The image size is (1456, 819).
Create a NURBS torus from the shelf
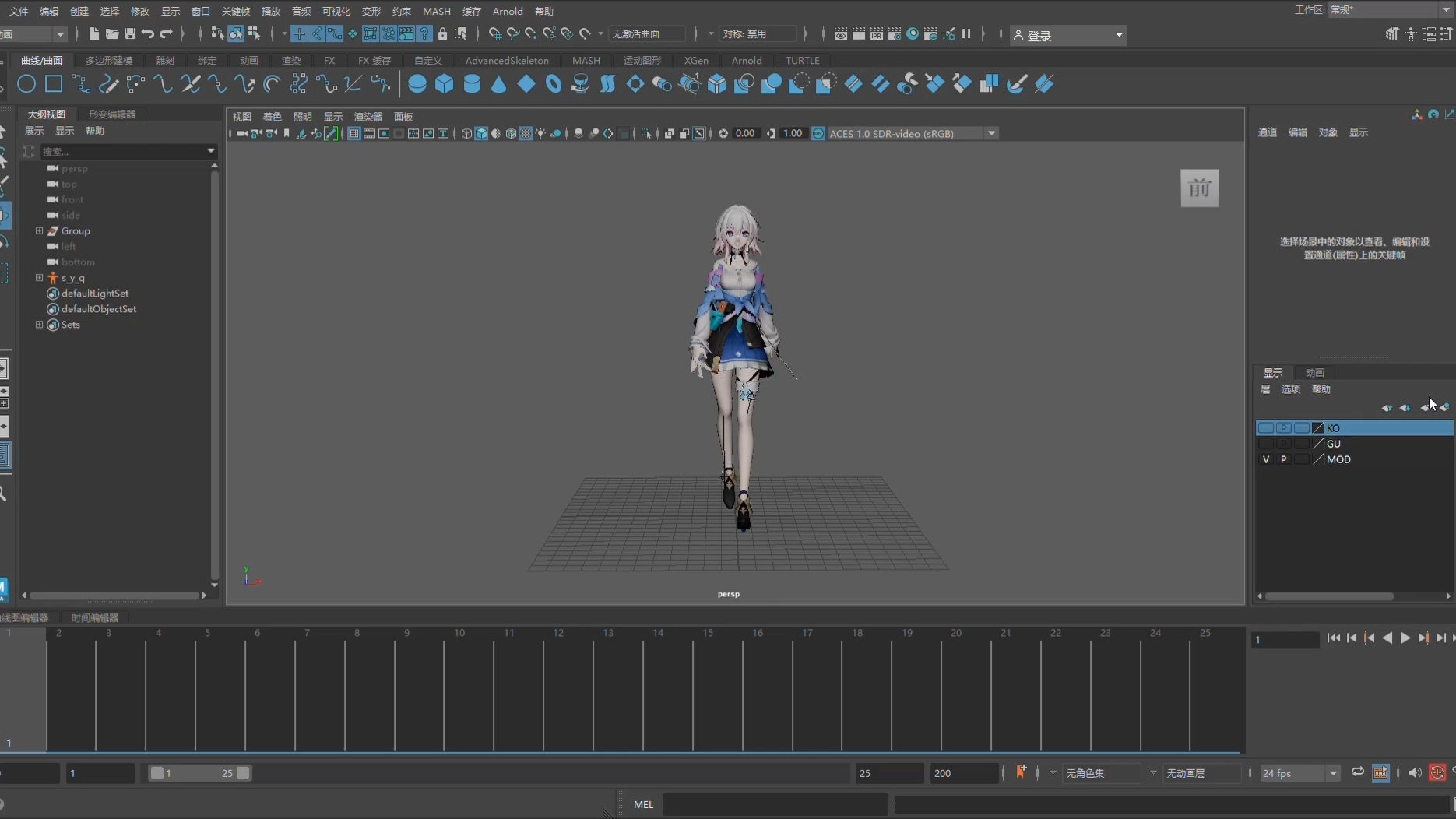pos(554,84)
